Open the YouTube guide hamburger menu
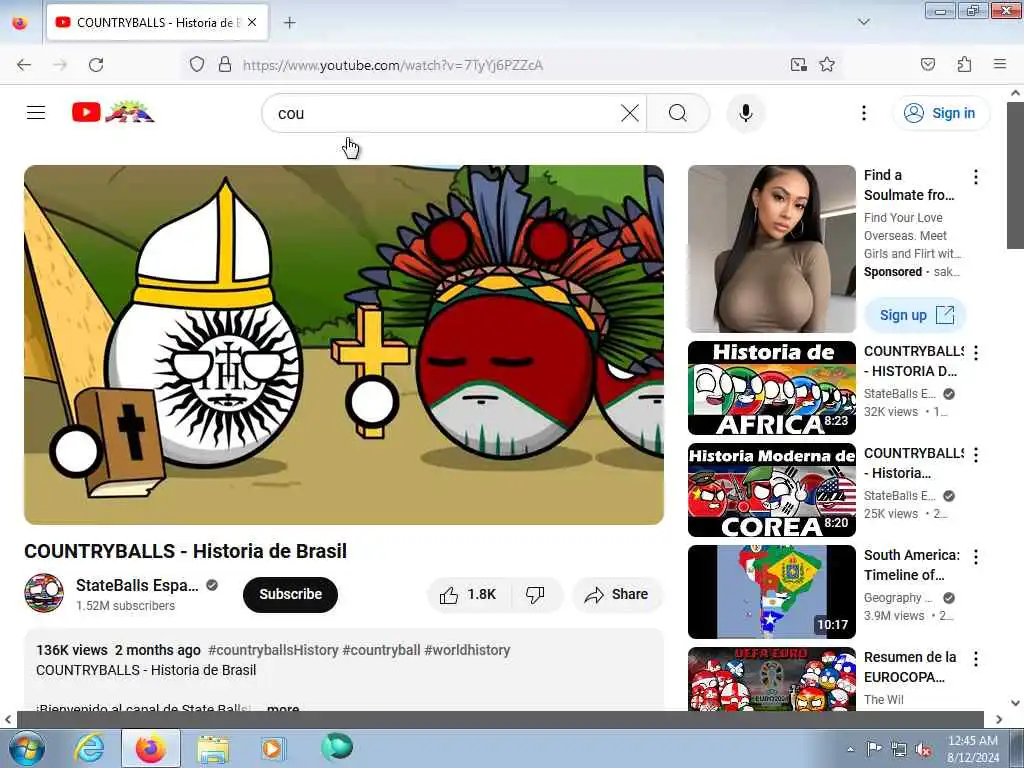This screenshot has width=1024, height=768. click(x=36, y=113)
